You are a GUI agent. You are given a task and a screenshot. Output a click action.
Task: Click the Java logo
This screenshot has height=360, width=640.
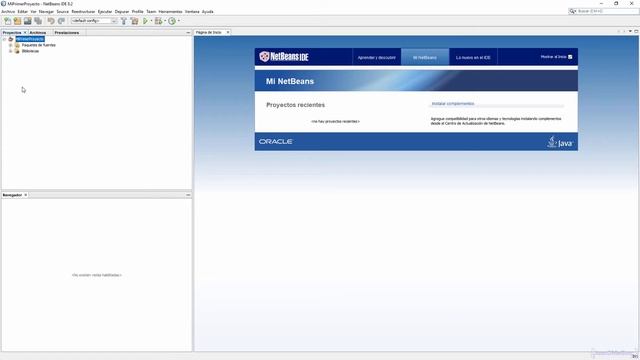560,142
